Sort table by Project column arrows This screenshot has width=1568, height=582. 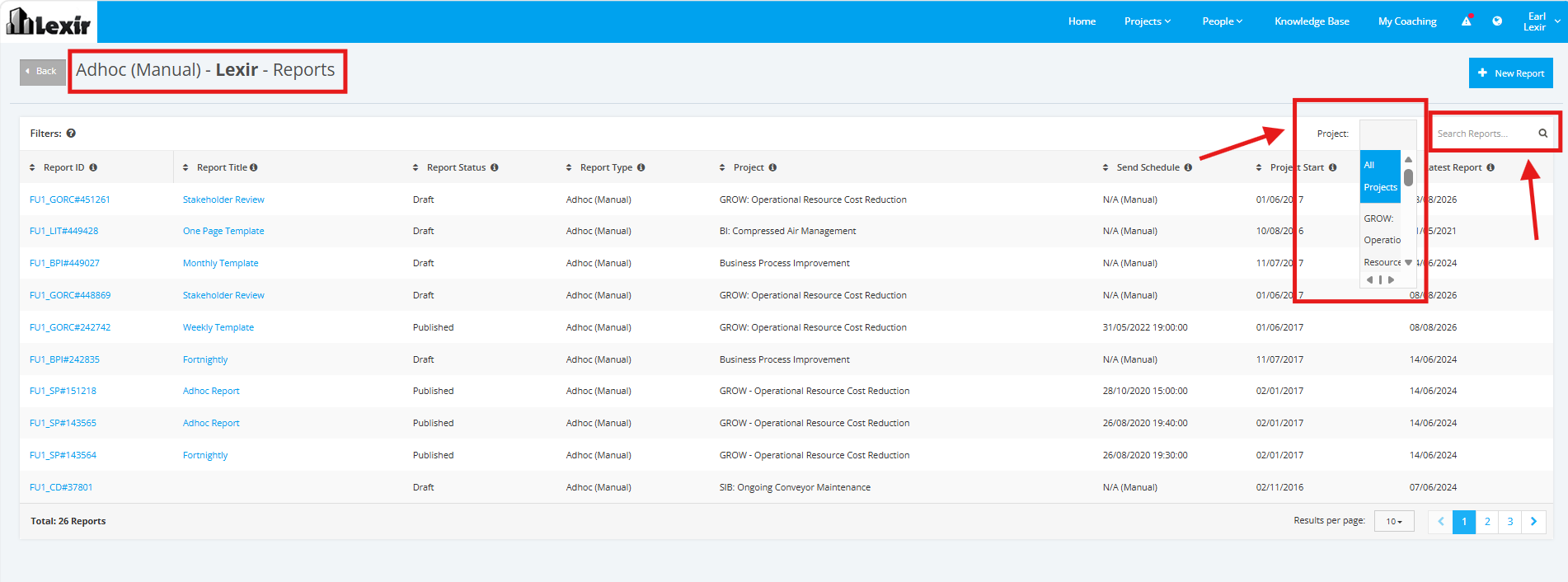coord(722,167)
